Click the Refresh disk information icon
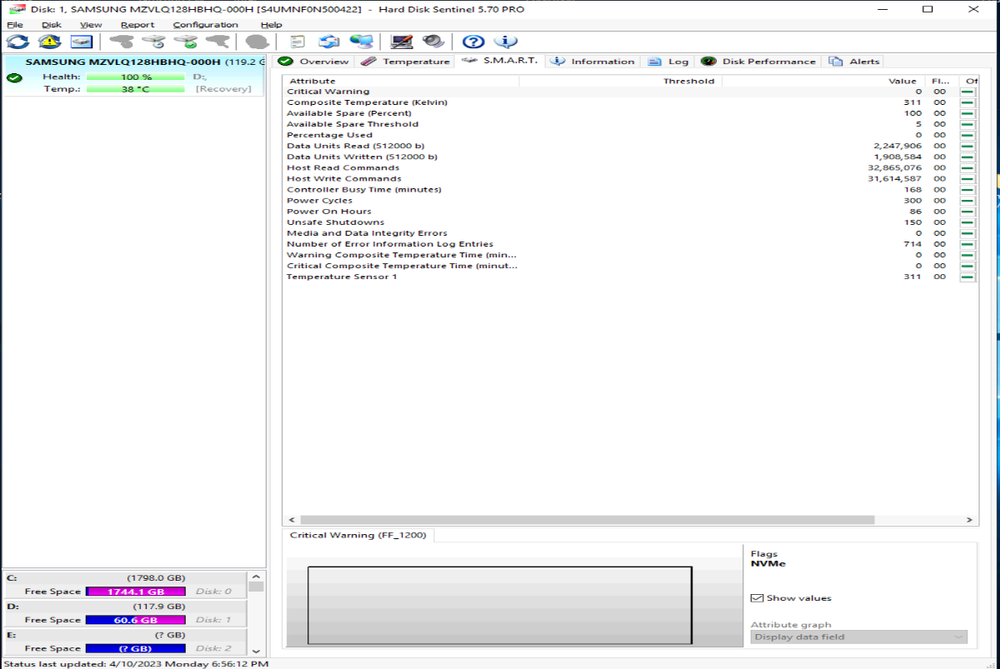1000x669 pixels. point(17,42)
